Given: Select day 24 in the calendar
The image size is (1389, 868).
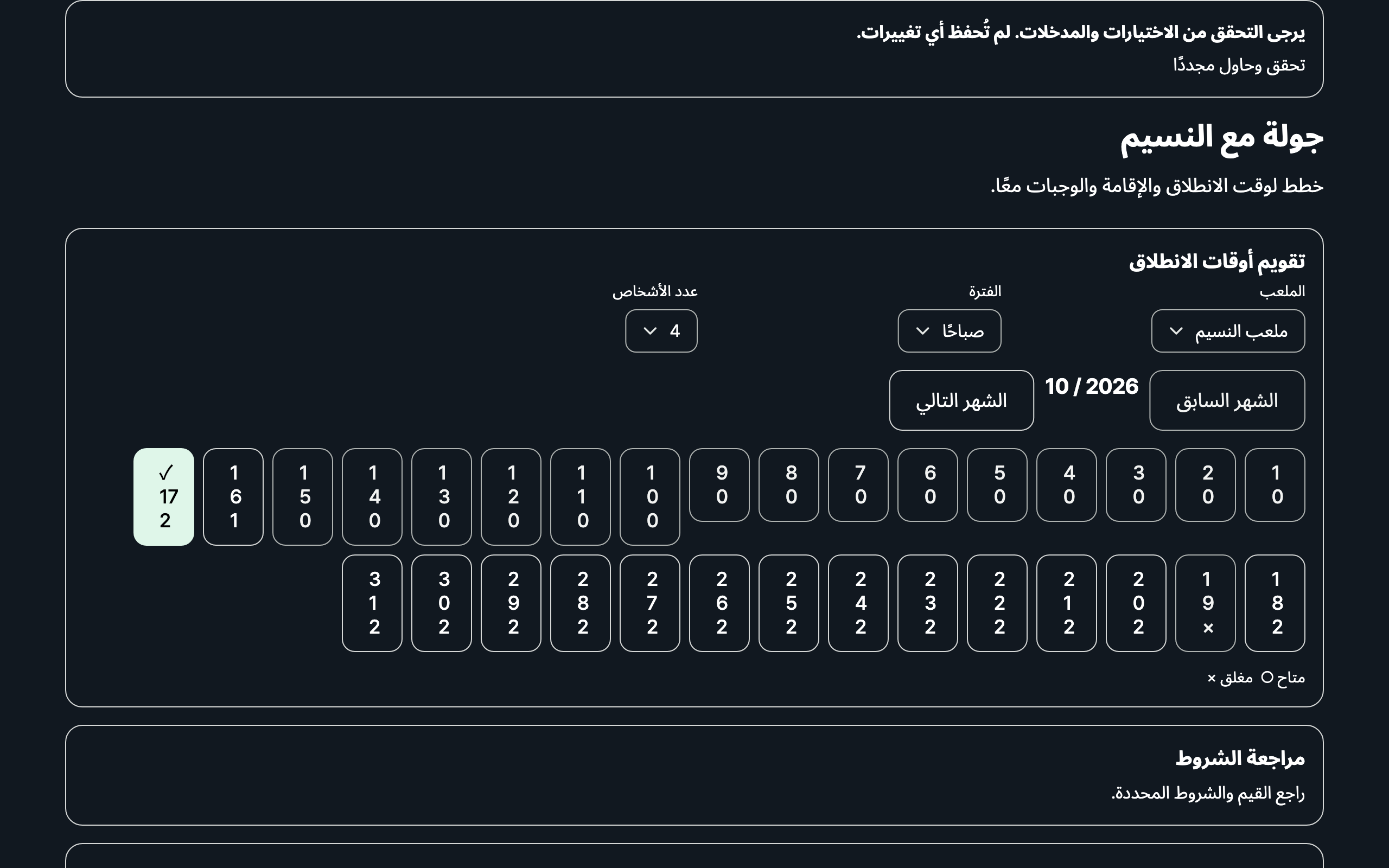Looking at the screenshot, I should 858,603.
